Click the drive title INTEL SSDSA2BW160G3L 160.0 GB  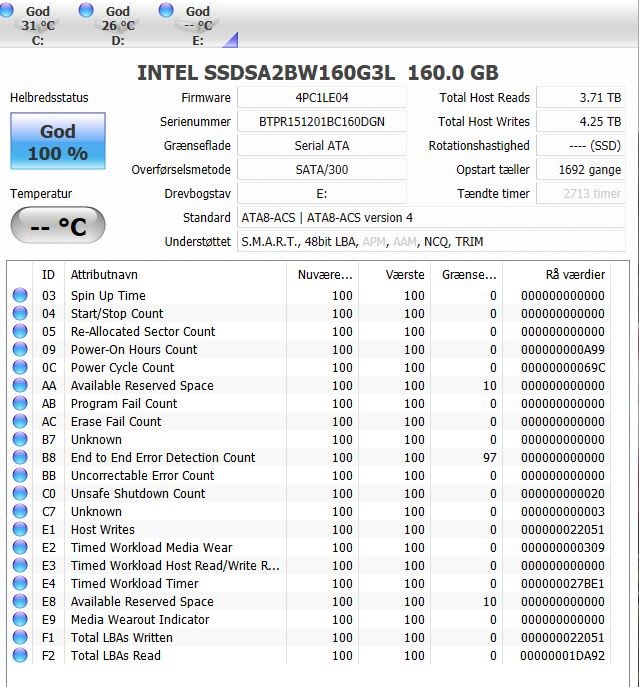tap(318, 73)
